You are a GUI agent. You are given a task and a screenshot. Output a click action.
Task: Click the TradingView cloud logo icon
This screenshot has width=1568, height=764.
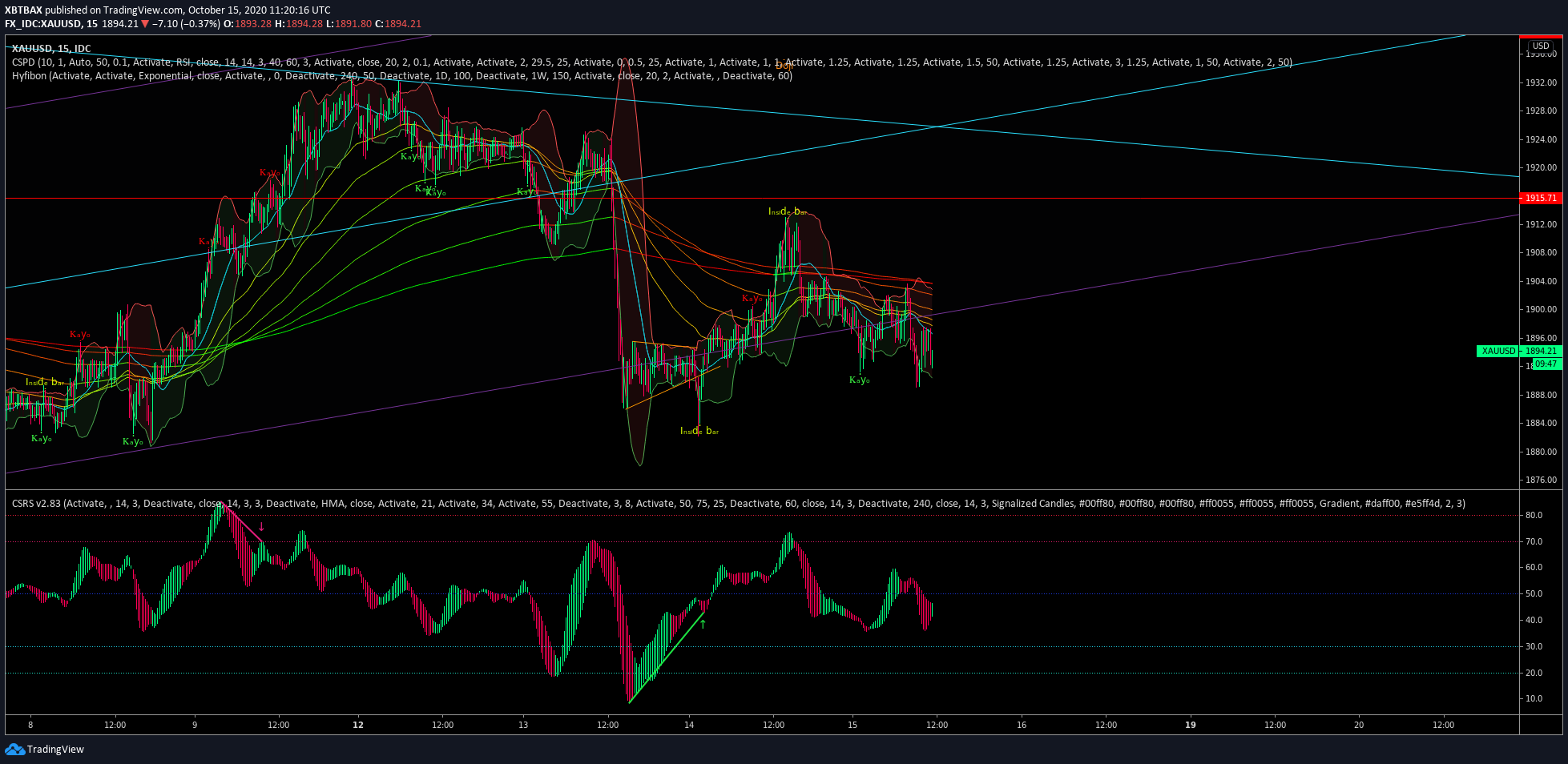[14, 750]
